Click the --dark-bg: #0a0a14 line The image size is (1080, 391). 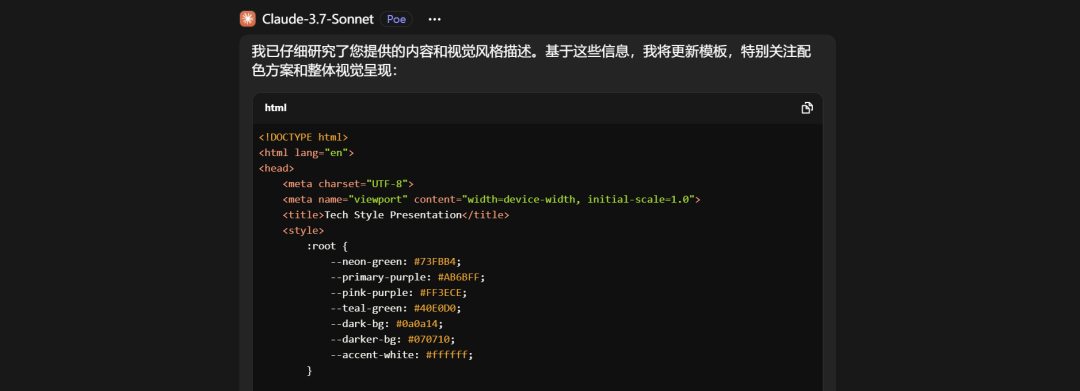pos(387,324)
